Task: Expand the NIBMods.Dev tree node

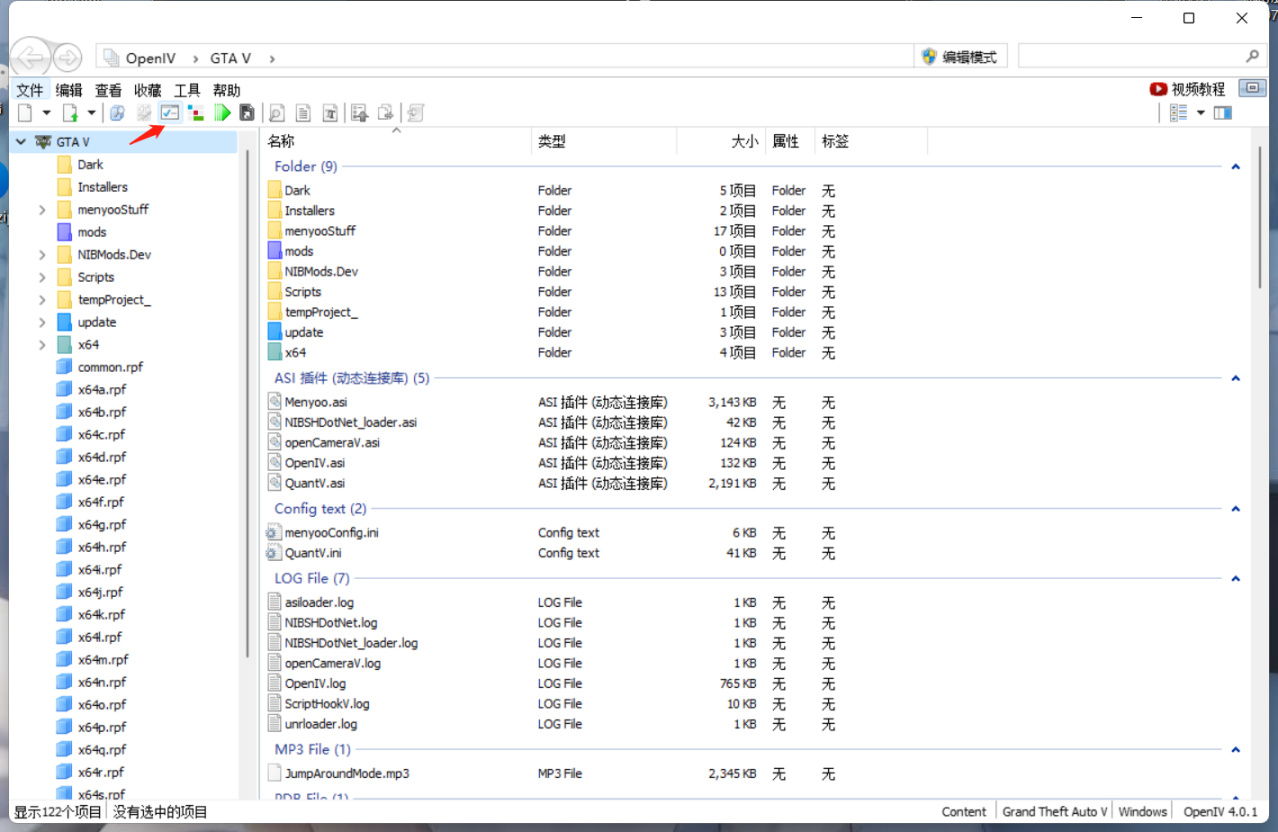Action: pyautogui.click(x=42, y=255)
